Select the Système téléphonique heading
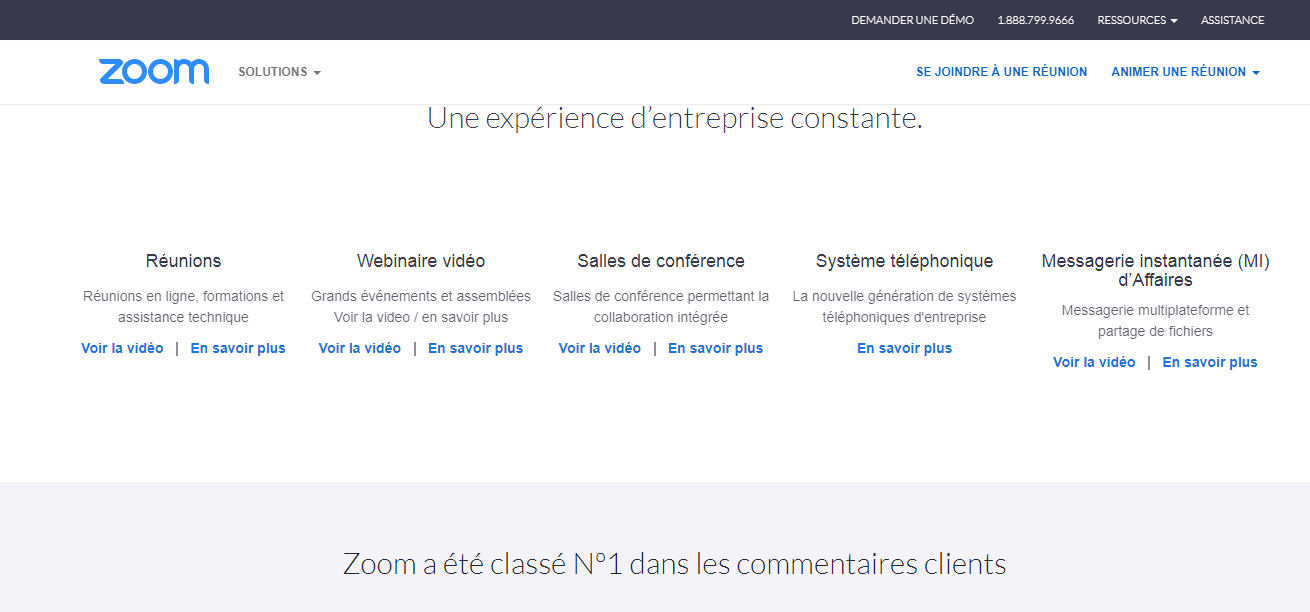The image size is (1310, 612). click(x=904, y=261)
